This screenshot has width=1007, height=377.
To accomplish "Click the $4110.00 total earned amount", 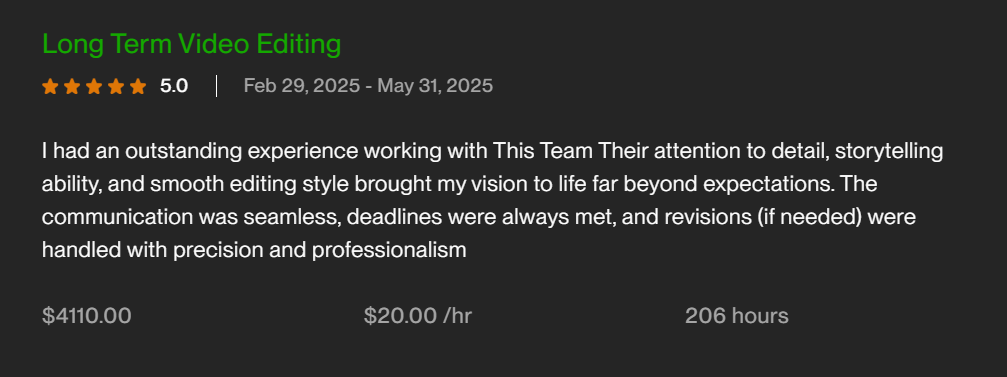I will pyautogui.click(x=87, y=316).
